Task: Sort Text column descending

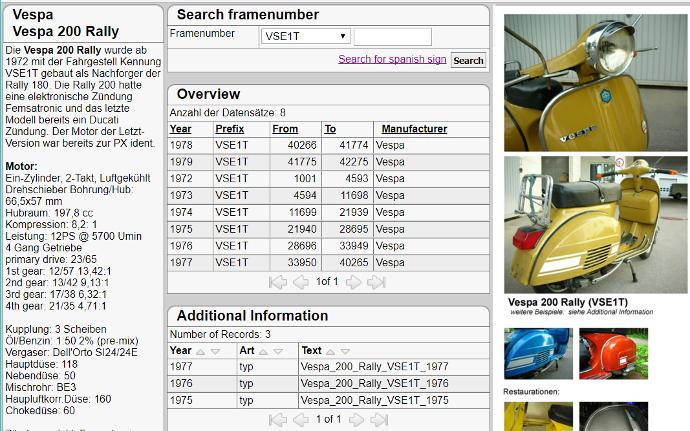Action: coord(346,352)
